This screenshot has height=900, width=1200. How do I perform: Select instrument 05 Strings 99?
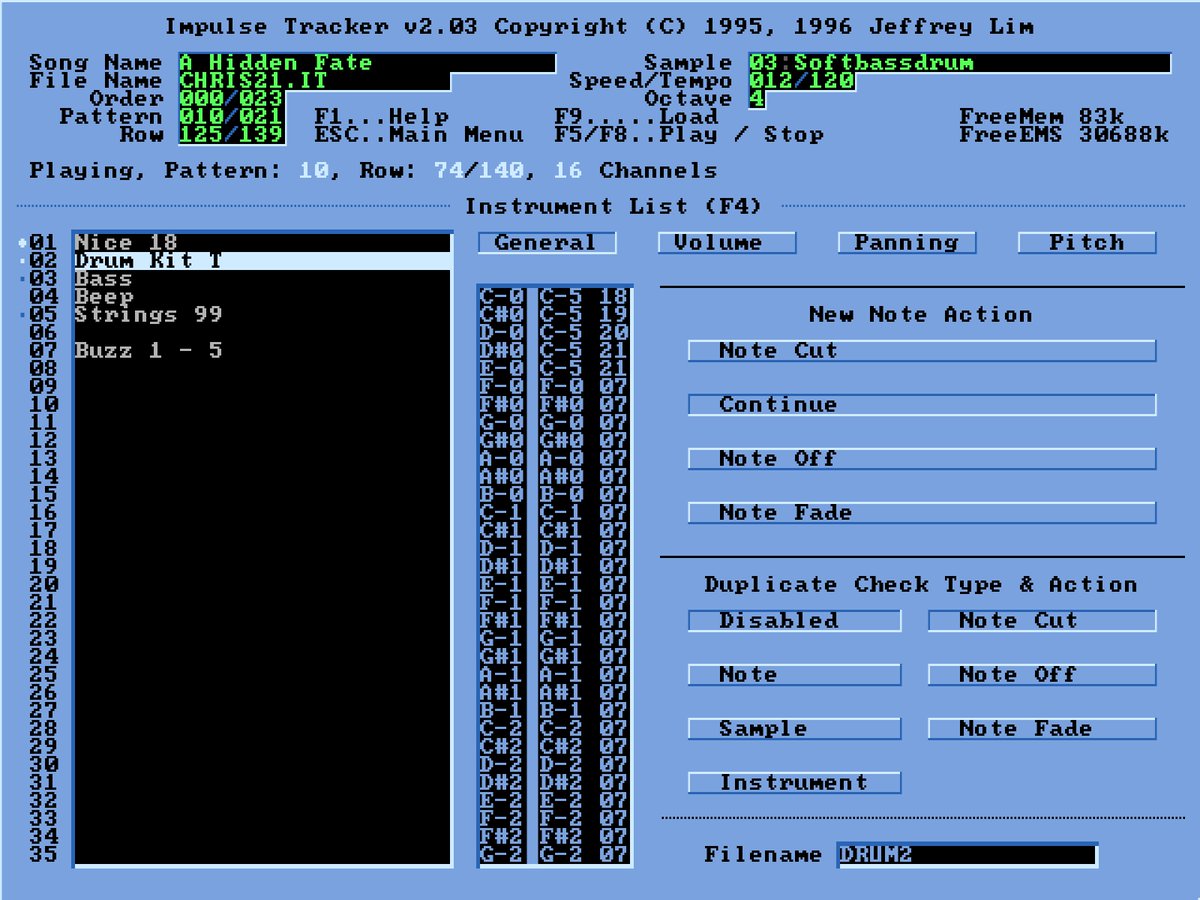pyautogui.click(x=262, y=315)
